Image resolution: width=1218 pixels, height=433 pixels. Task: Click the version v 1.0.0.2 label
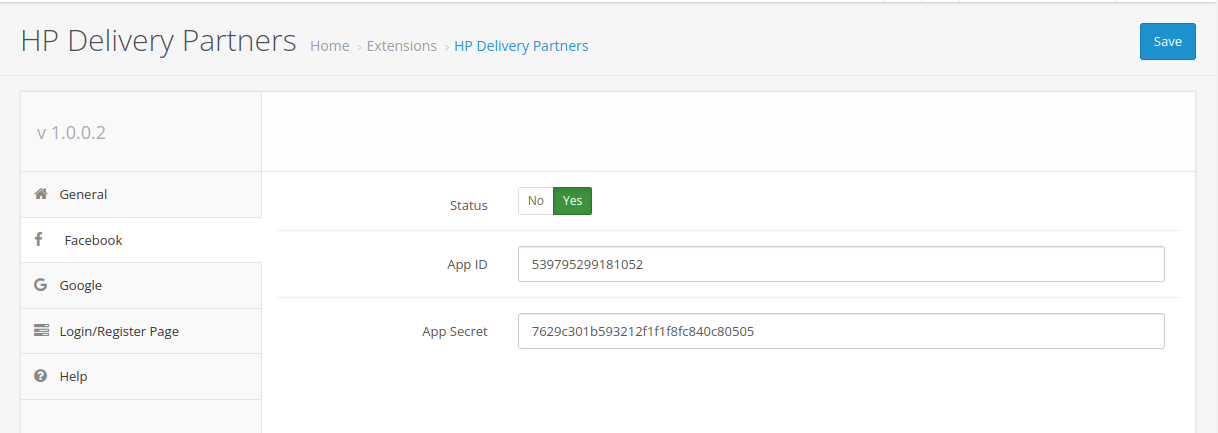pos(71,132)
